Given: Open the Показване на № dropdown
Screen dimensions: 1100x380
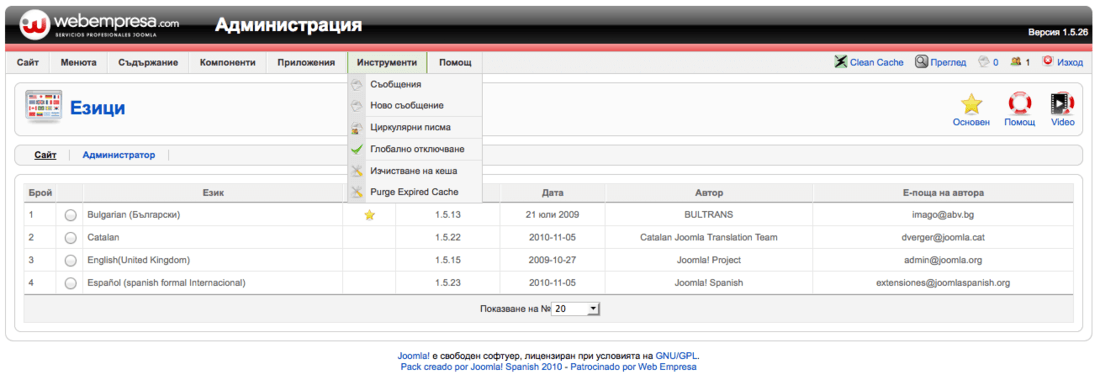Looking at the screenshot, I should [576, 308].
